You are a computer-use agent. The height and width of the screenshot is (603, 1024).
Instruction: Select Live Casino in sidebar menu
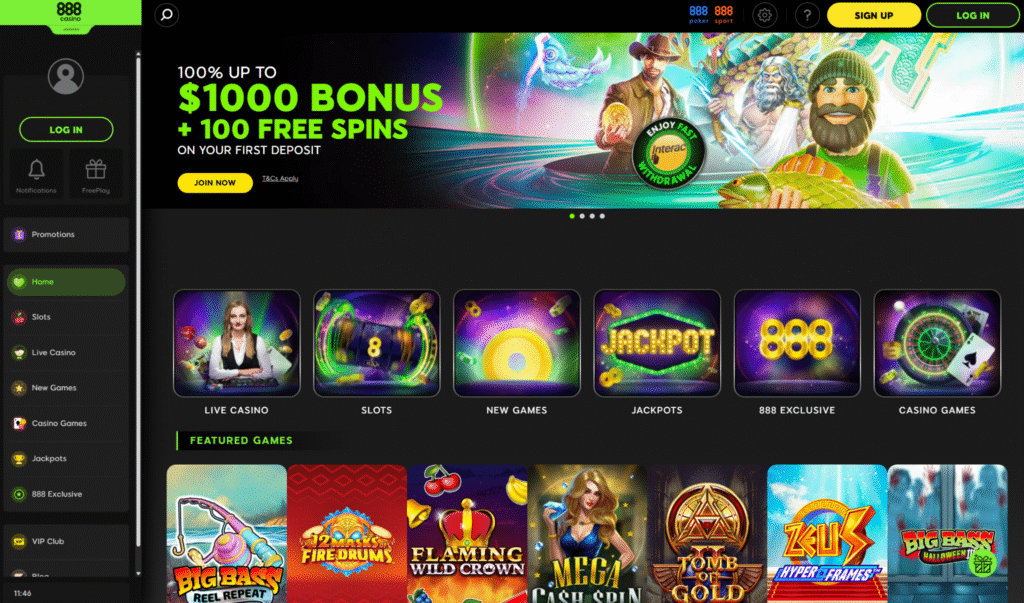[x=66, y=352]
